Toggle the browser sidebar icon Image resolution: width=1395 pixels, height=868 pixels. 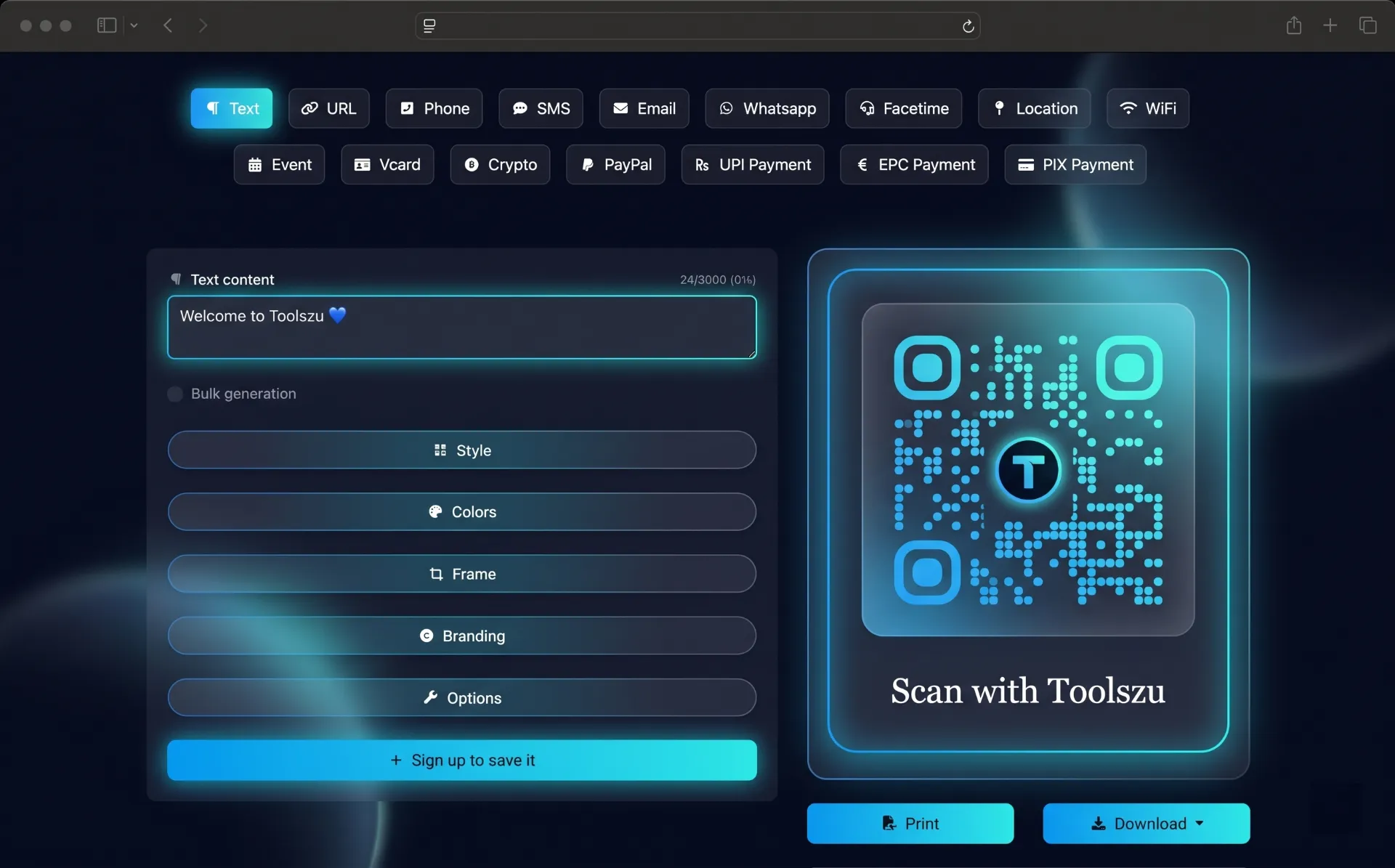[107, 25]
